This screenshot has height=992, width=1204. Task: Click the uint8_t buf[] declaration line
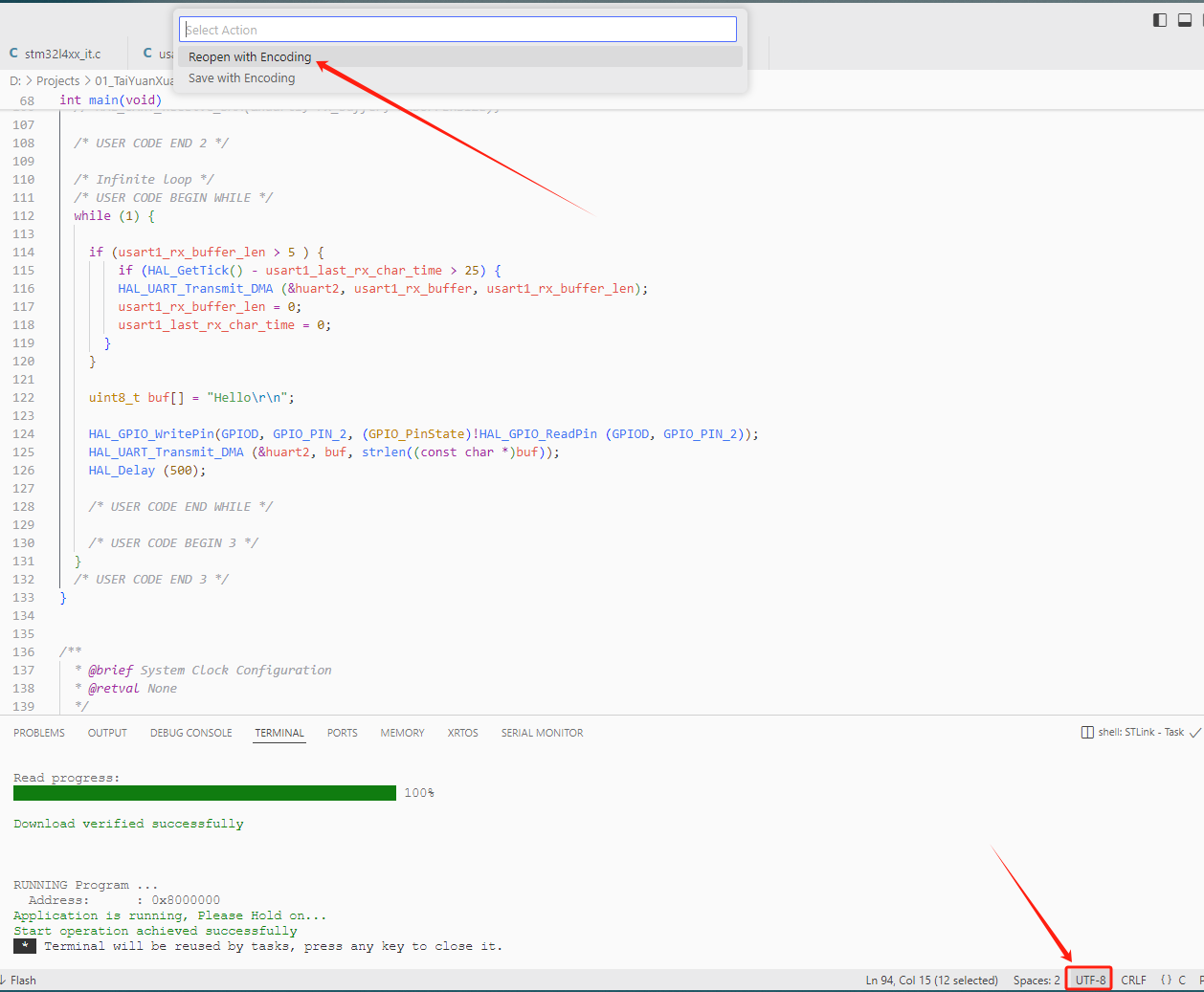[x=191, y=398]
